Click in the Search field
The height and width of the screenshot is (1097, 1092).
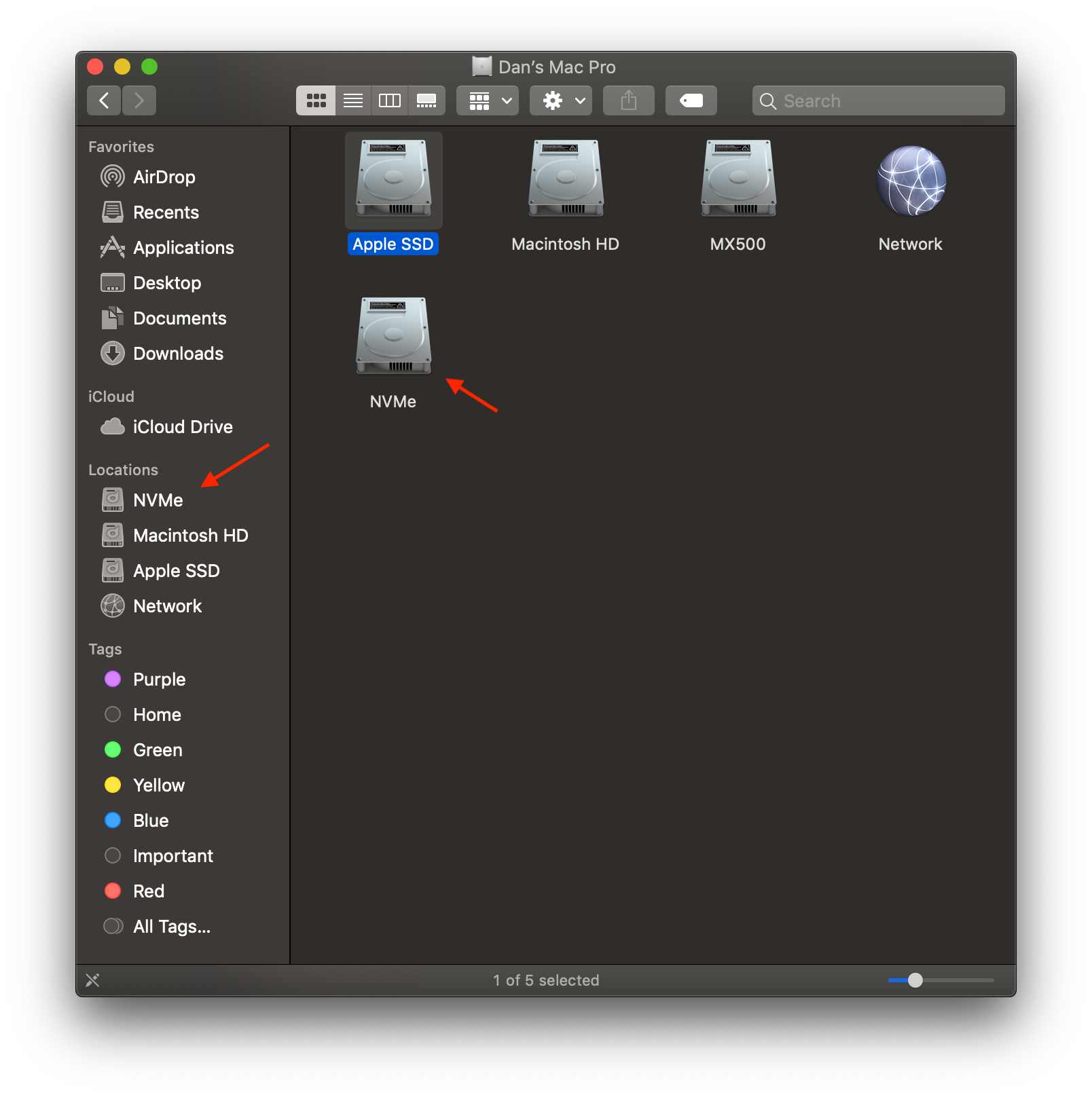coord(878,100)
